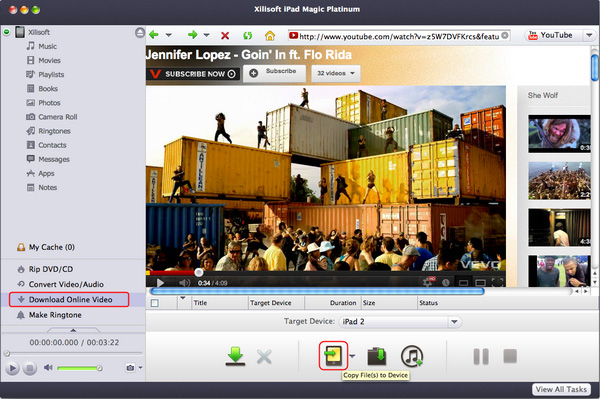This screenshot has height=399, width=600.
Task: Tick the select-all checkbox in task list
Action: tap(155, 303)
